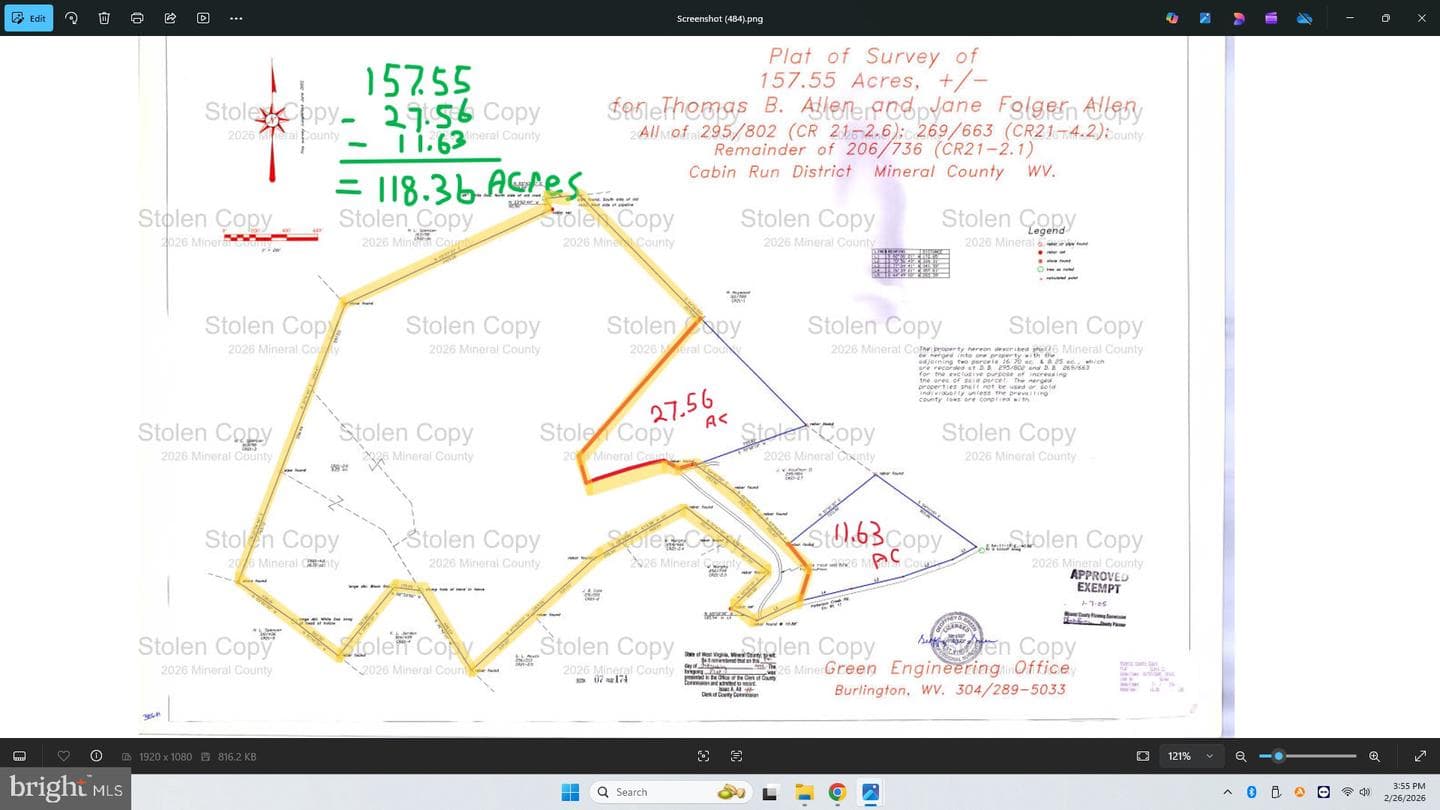Expand the 121% zoom level dropdown
This screenshot has width=1440, height=810.
pos(1192,756)
